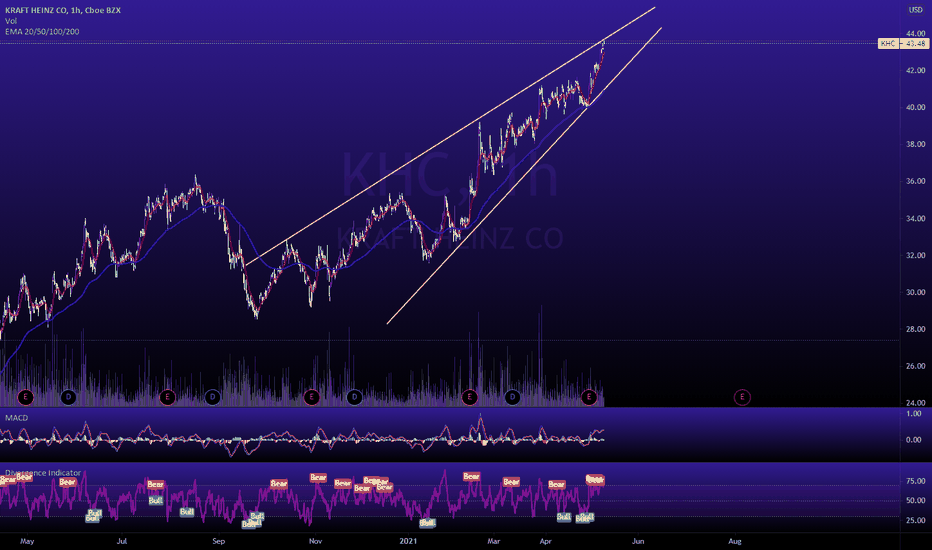The image size is (932, 550).
Task: Click the newest Bear label at the indicator's right end
Action: (595, 479)
